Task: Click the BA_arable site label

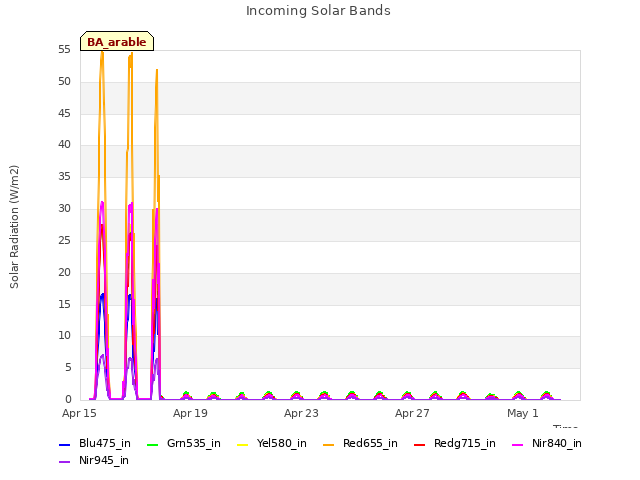Action: pos(117,42)
